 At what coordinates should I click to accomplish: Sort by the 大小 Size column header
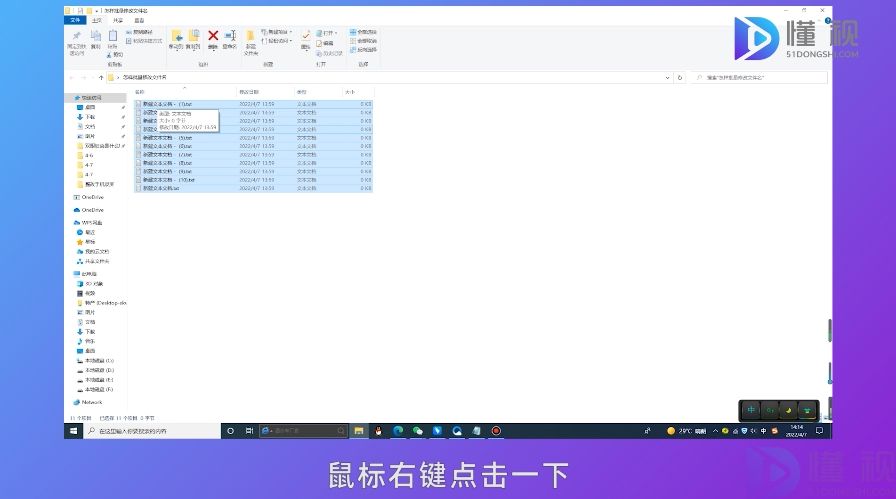click(350, 92)
